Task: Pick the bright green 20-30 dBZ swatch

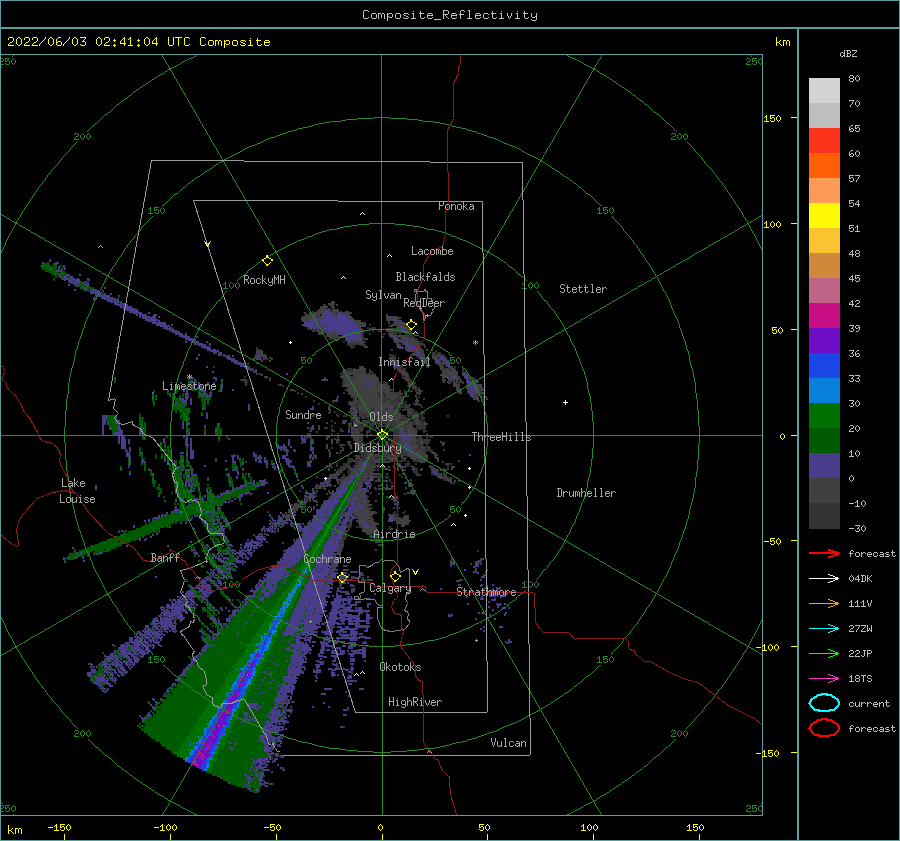Action: 824,416
